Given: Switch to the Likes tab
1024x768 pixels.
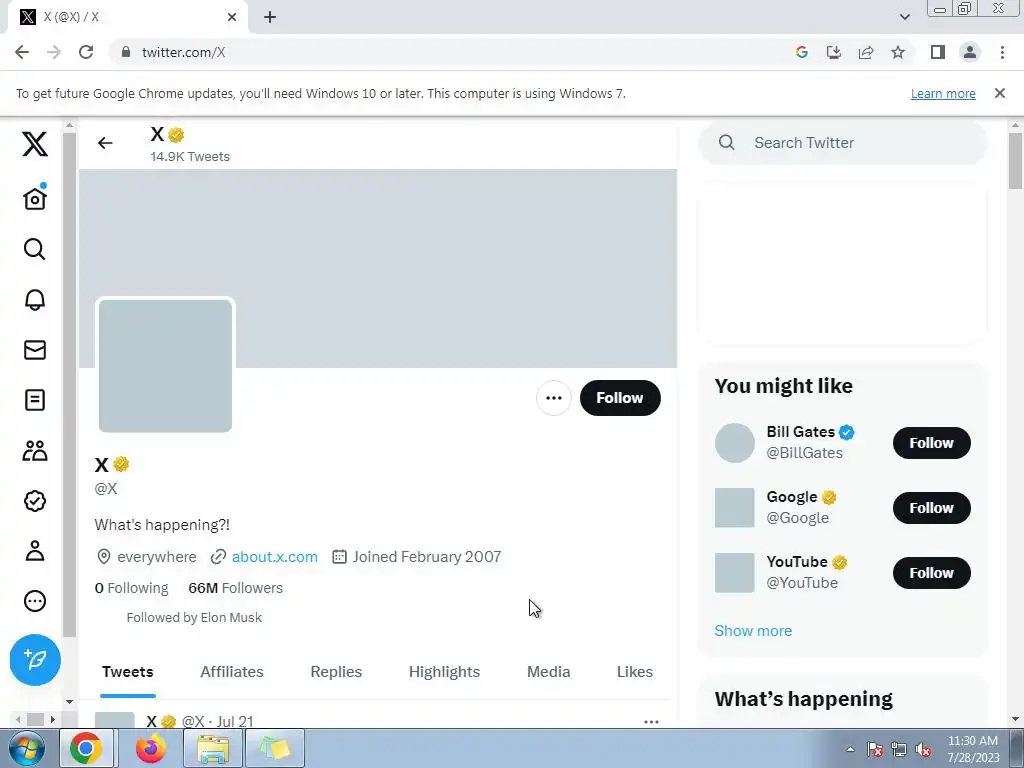Looking at the screenshot, I should pyautogui.click(x=634, y=672).
